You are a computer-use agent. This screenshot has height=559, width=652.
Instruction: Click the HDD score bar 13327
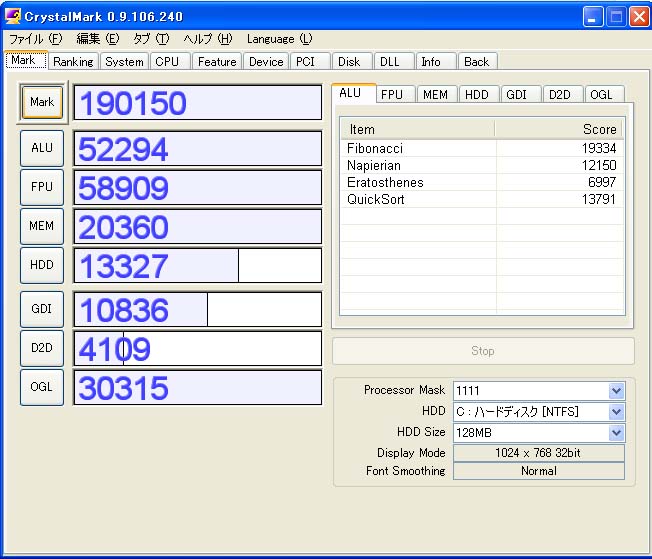pyautogui.click(x=198, y=265)
